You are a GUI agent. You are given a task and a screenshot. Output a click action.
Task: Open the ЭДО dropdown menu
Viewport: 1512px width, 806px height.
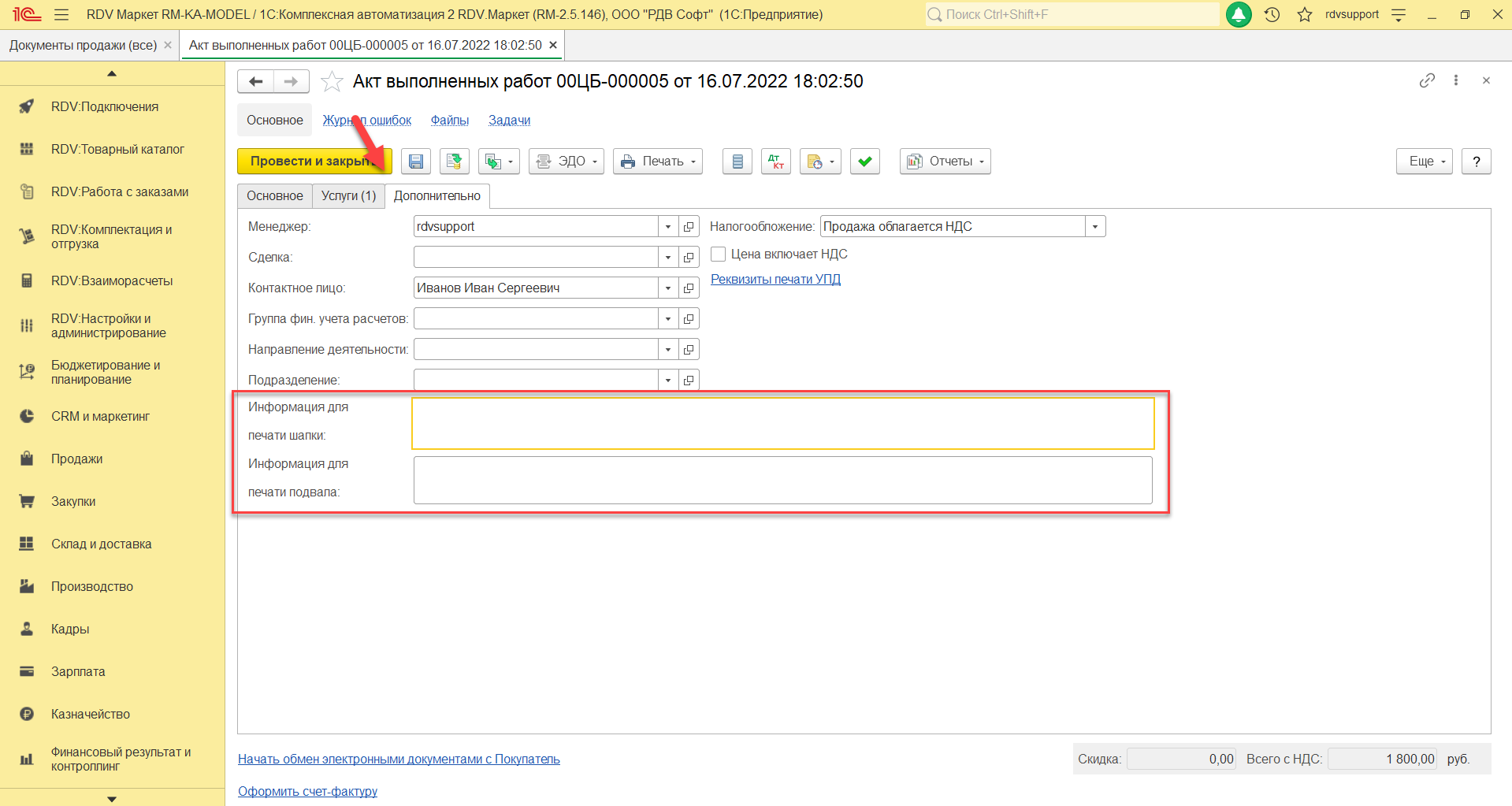pos(567,162)
